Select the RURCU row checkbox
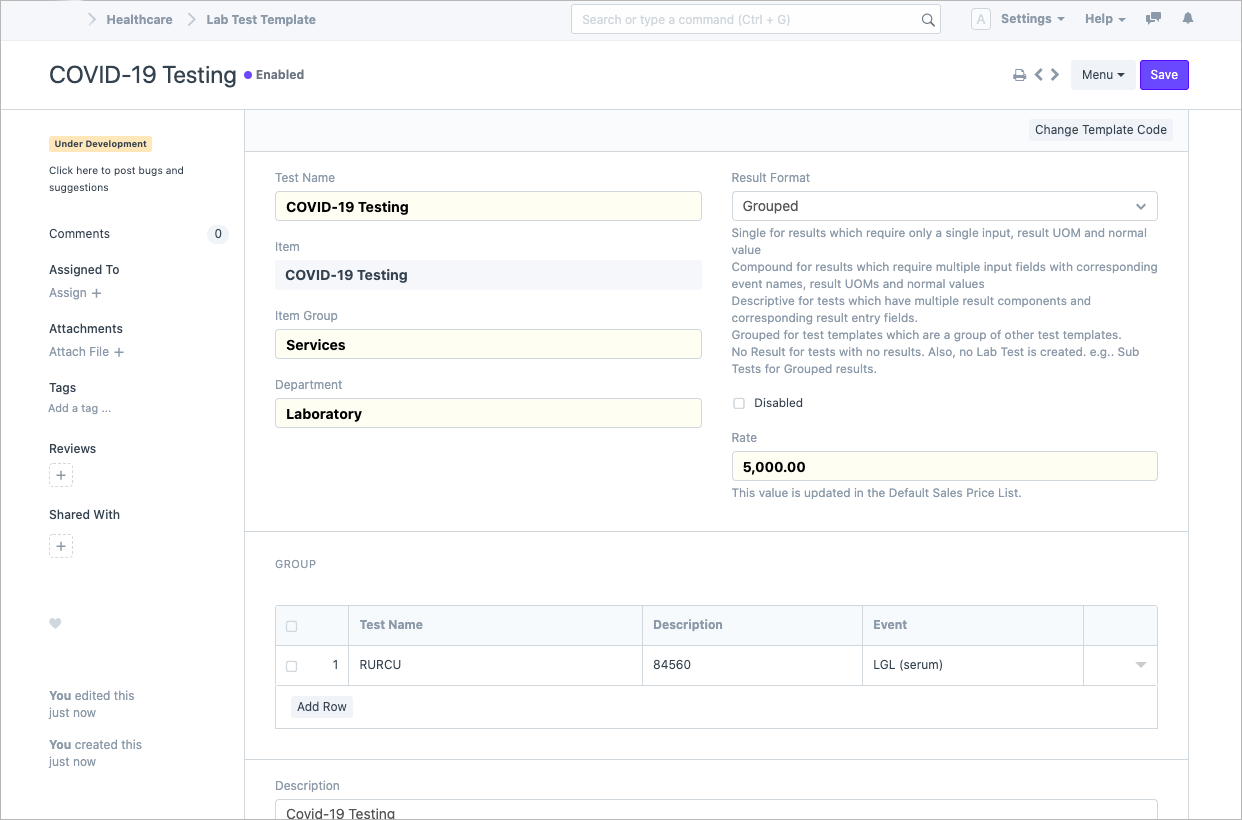This screenshot has width=1242, height=820. 292,666
